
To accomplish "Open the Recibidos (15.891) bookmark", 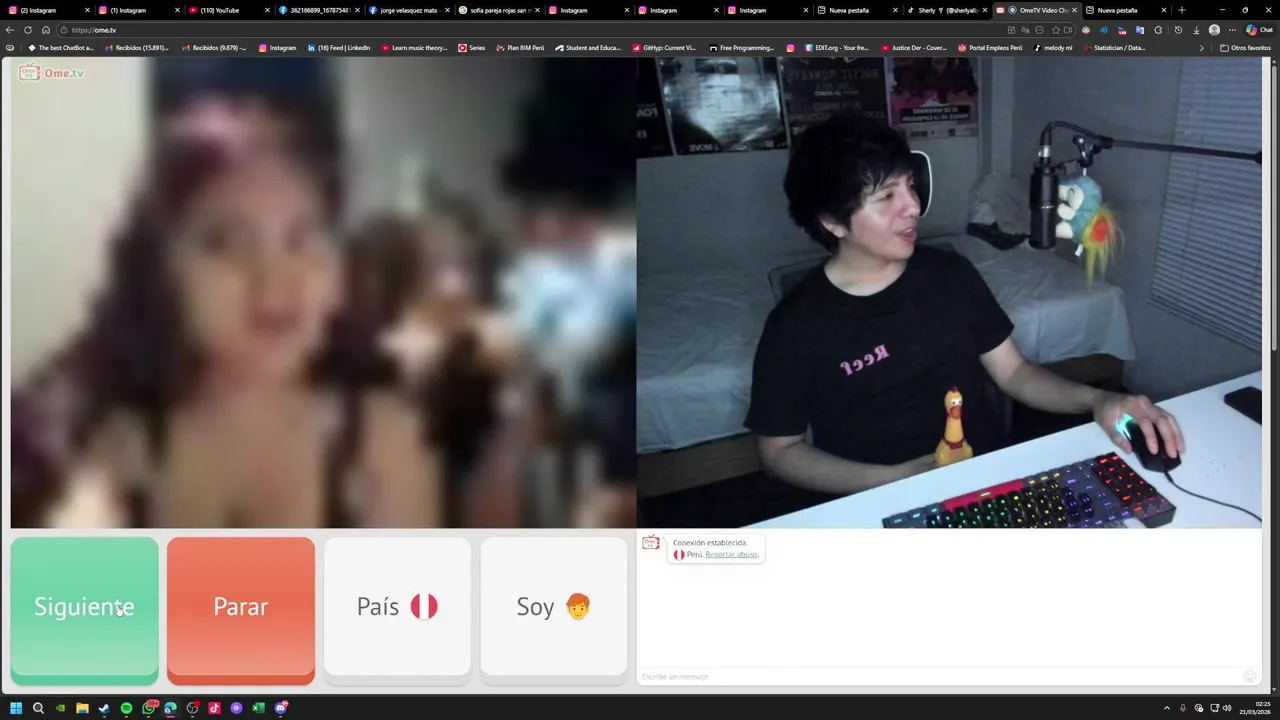I will pos(136,48).
